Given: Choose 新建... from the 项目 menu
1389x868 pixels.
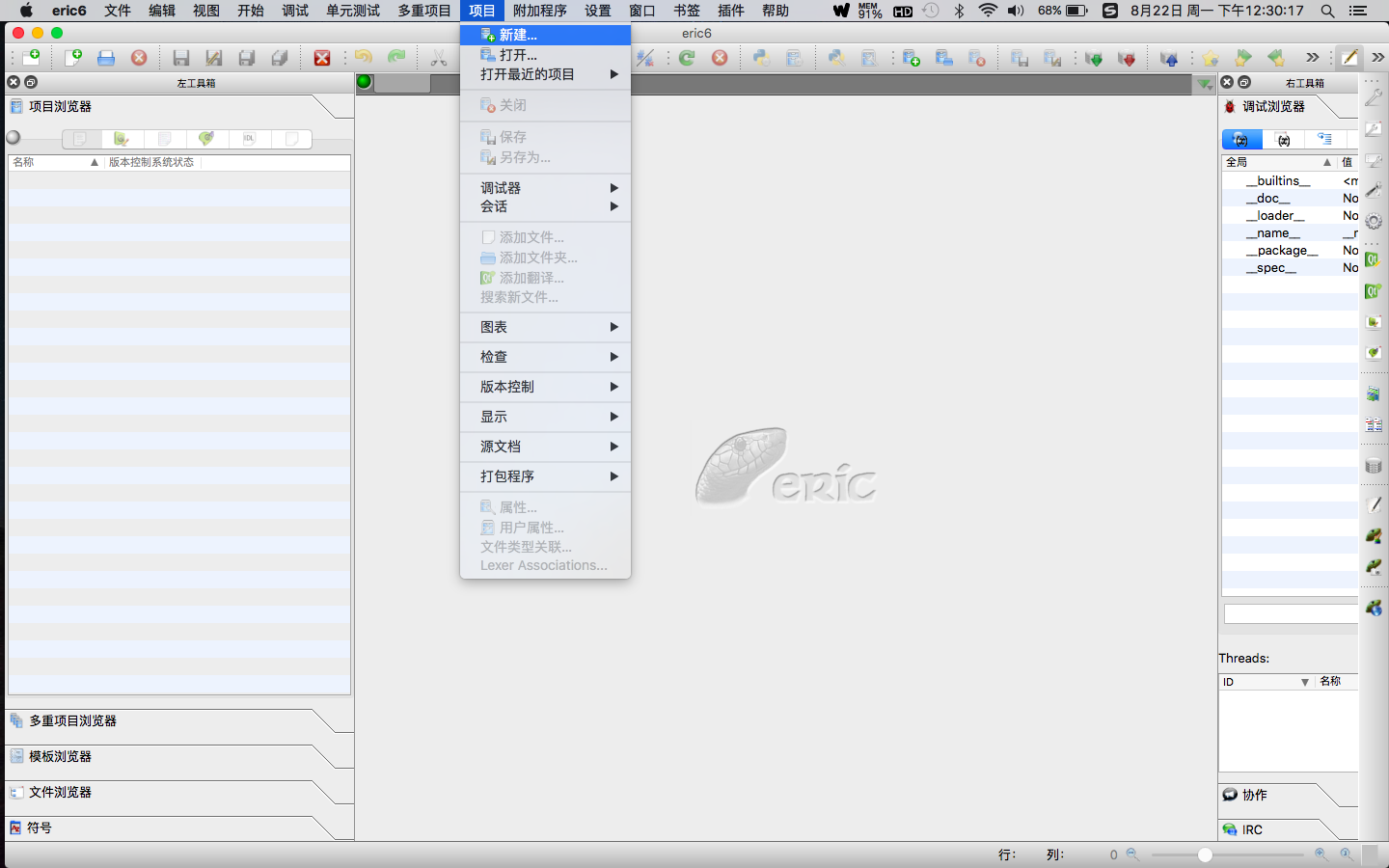Looking at the screenshot, I should (x=546, y=35).
